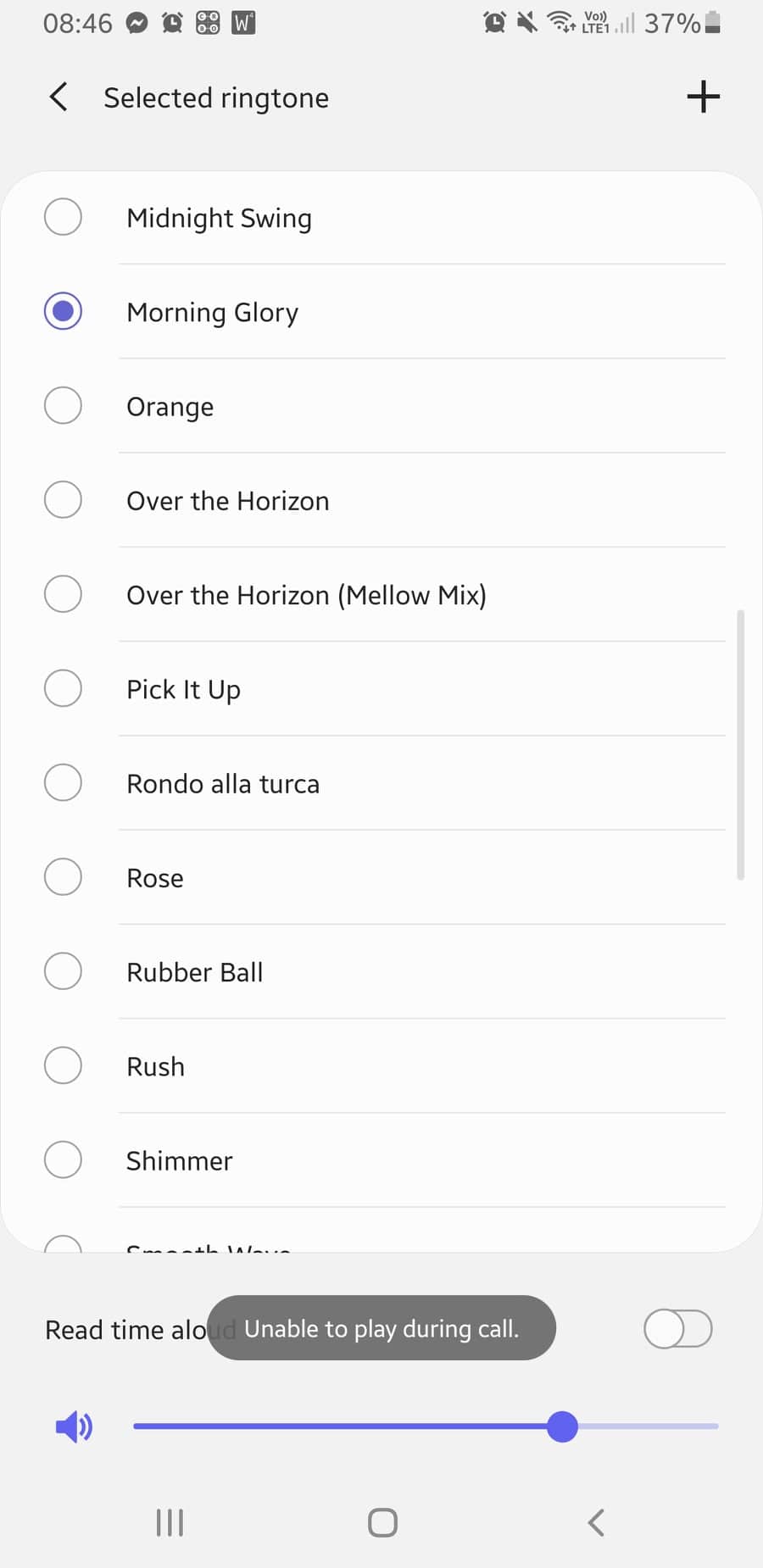This screenshot has height=1568, width=763.
Task: Tap the Morning Glory selected entry
Action: 381,311
